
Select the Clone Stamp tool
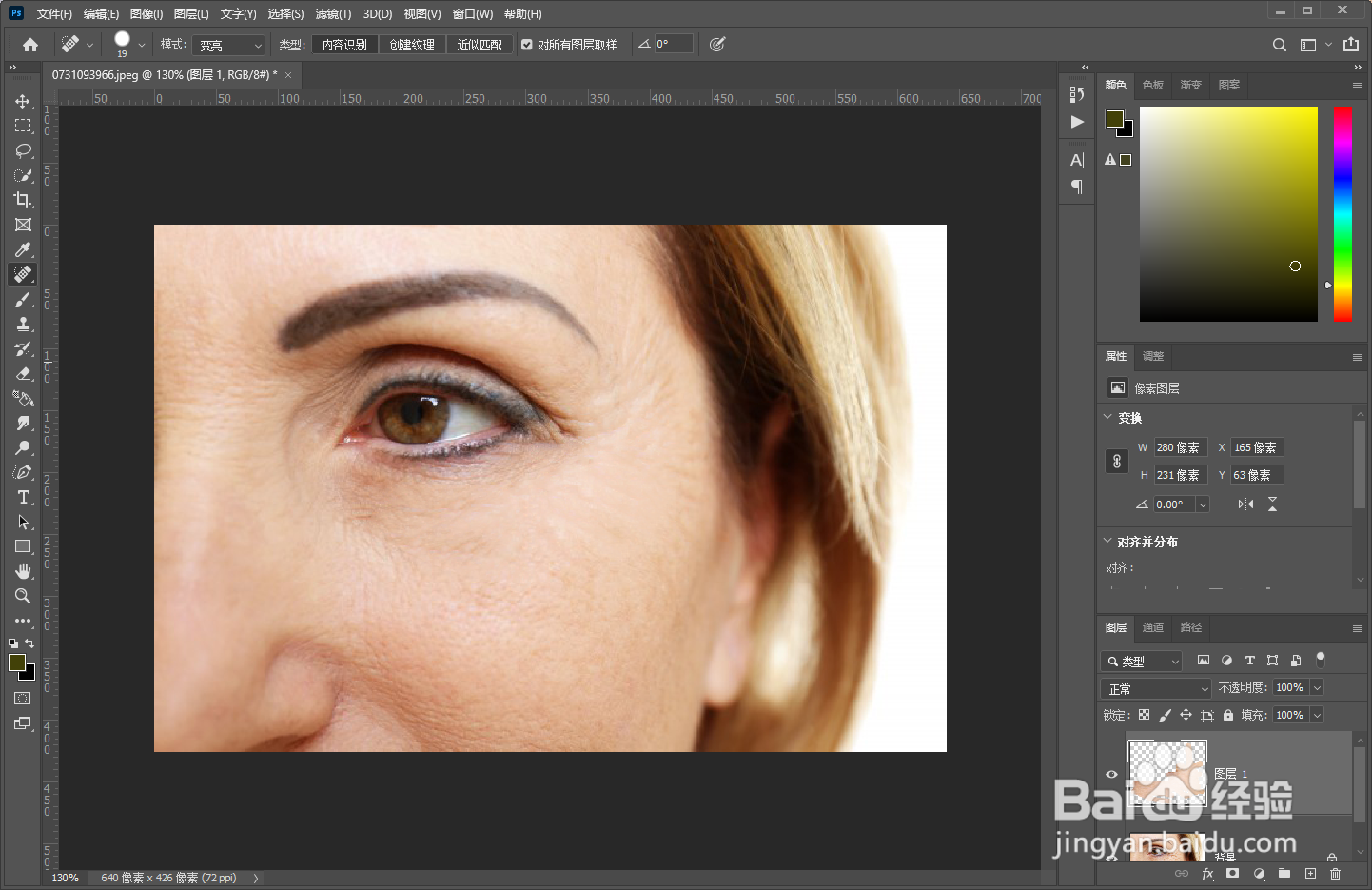click(23, 324)
